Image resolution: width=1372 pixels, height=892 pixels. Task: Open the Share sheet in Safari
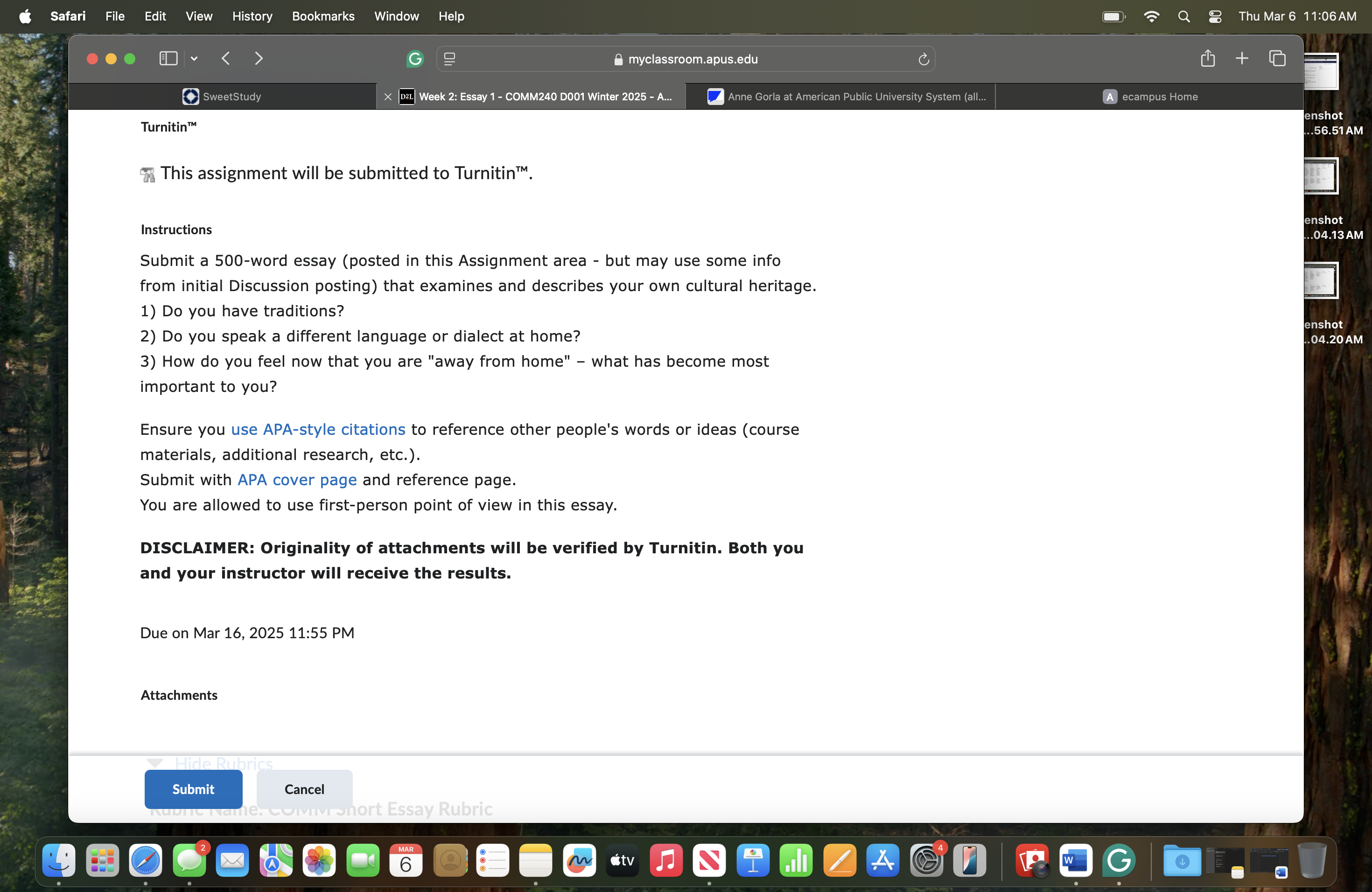1208,58
